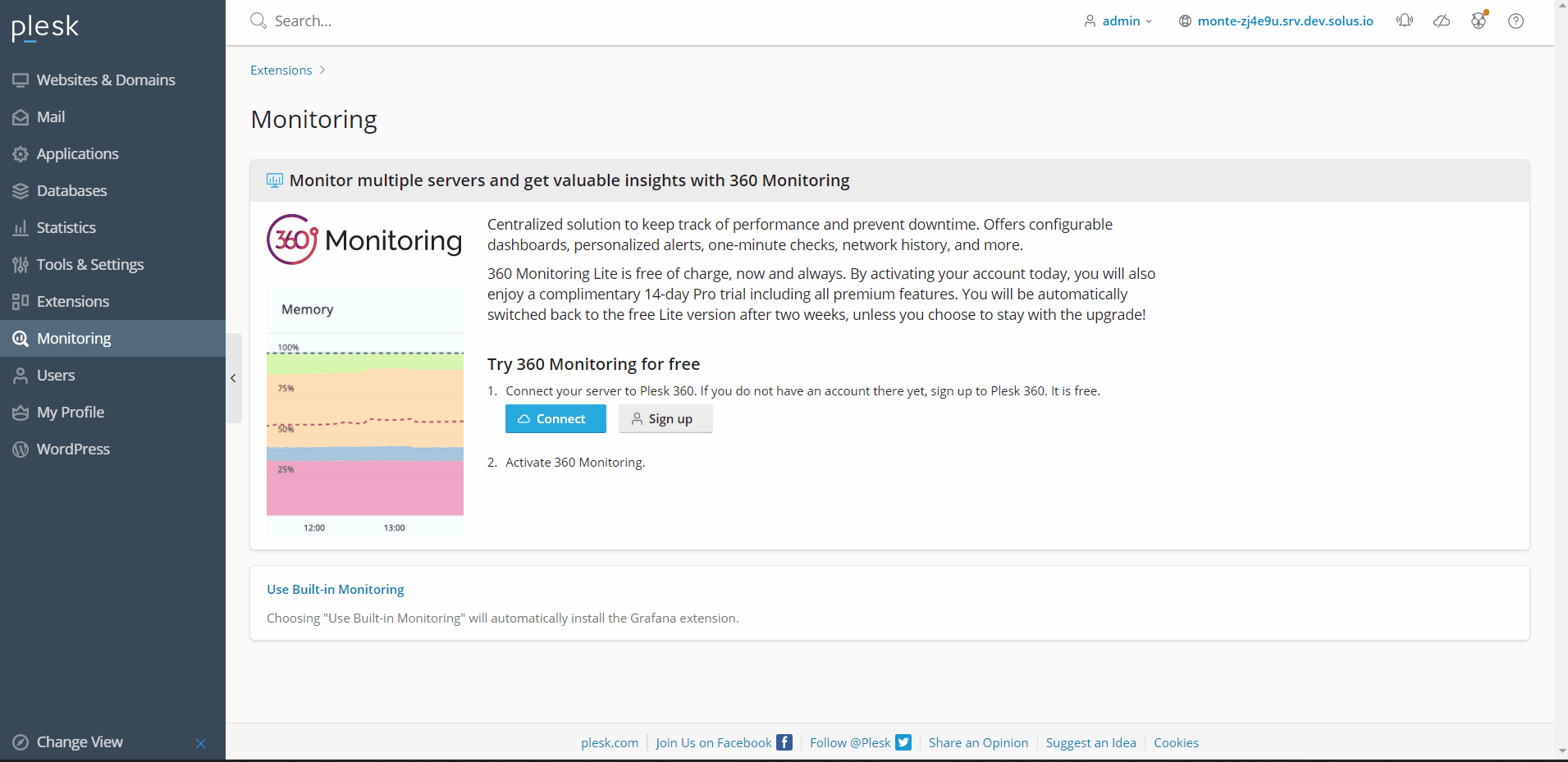Image resolution: width=1568 pixels, height=762 pixels.
Task: Open the WordPress sidebar item
Action: coord(73,449)
